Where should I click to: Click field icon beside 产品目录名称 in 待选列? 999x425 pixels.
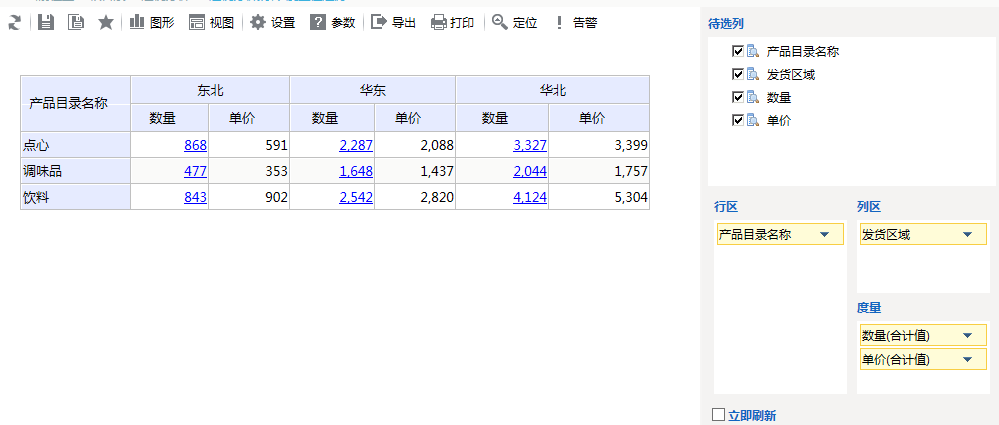point(753,52)
